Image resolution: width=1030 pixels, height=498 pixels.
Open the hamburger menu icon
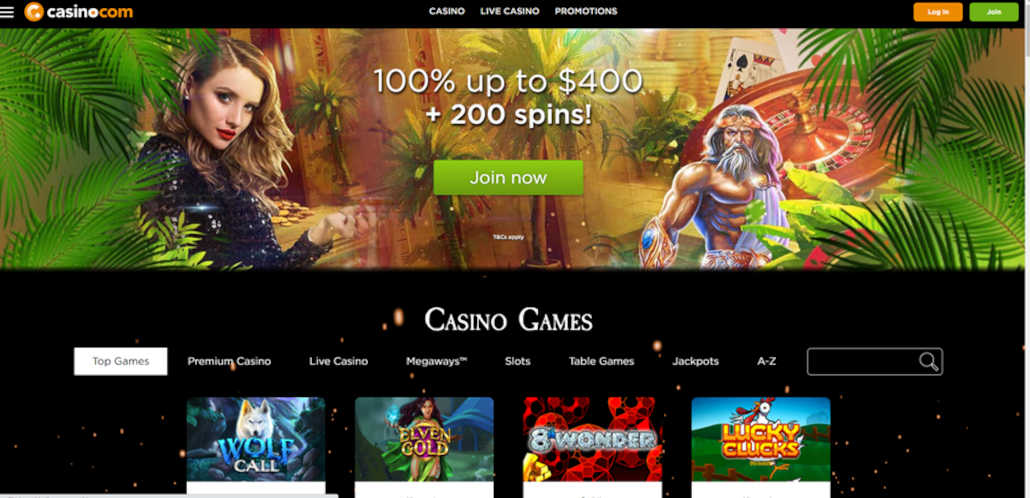point(7,12)
